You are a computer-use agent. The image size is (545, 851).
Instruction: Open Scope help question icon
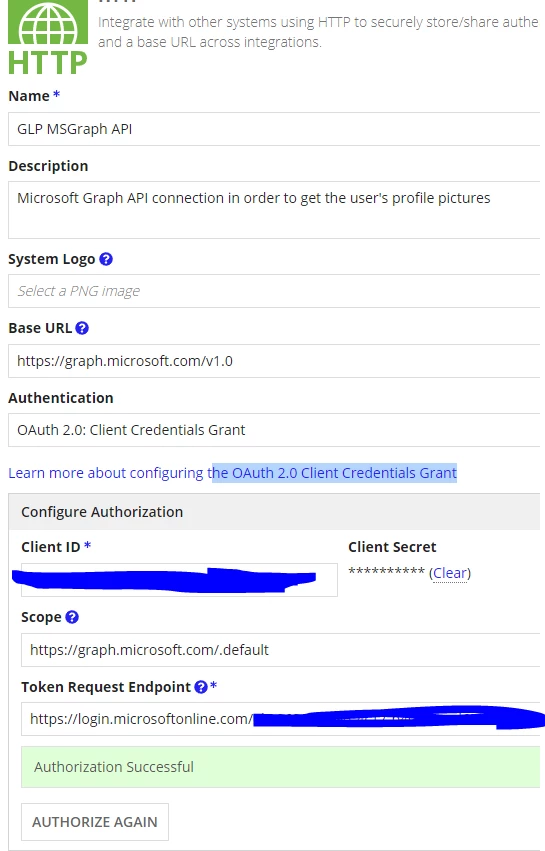point(72,617)
